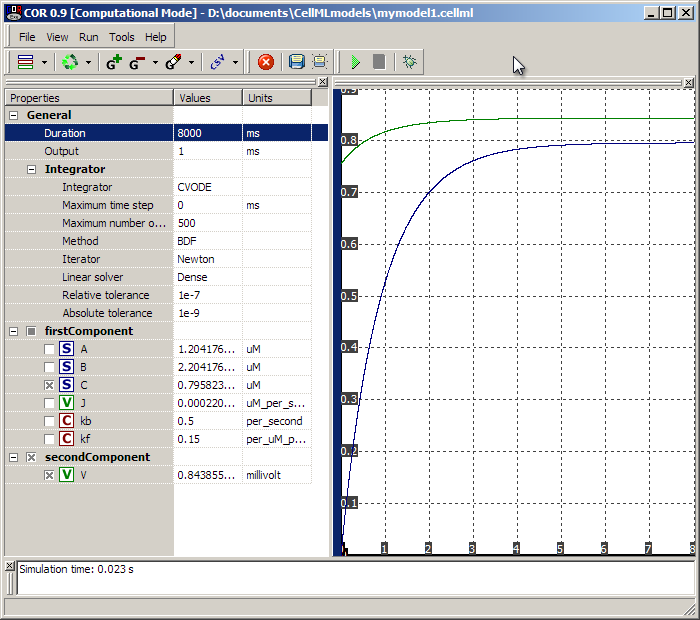Click the red C icon of kb
Image resolution: width=700 pixels, height=620 pixels.
pyautogui.click(x=67, y=420)
